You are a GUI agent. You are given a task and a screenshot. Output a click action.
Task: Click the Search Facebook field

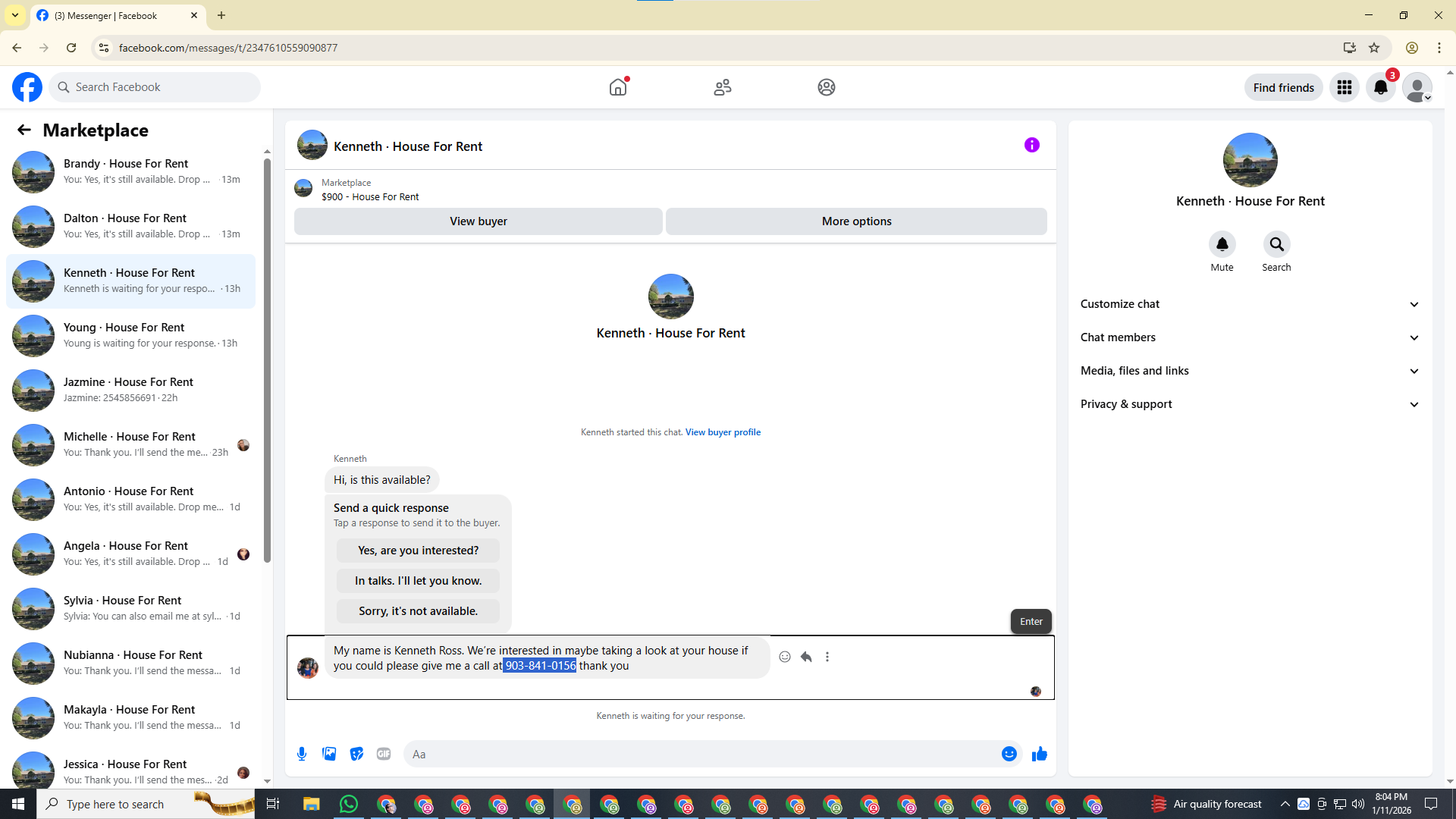point(155,87)
